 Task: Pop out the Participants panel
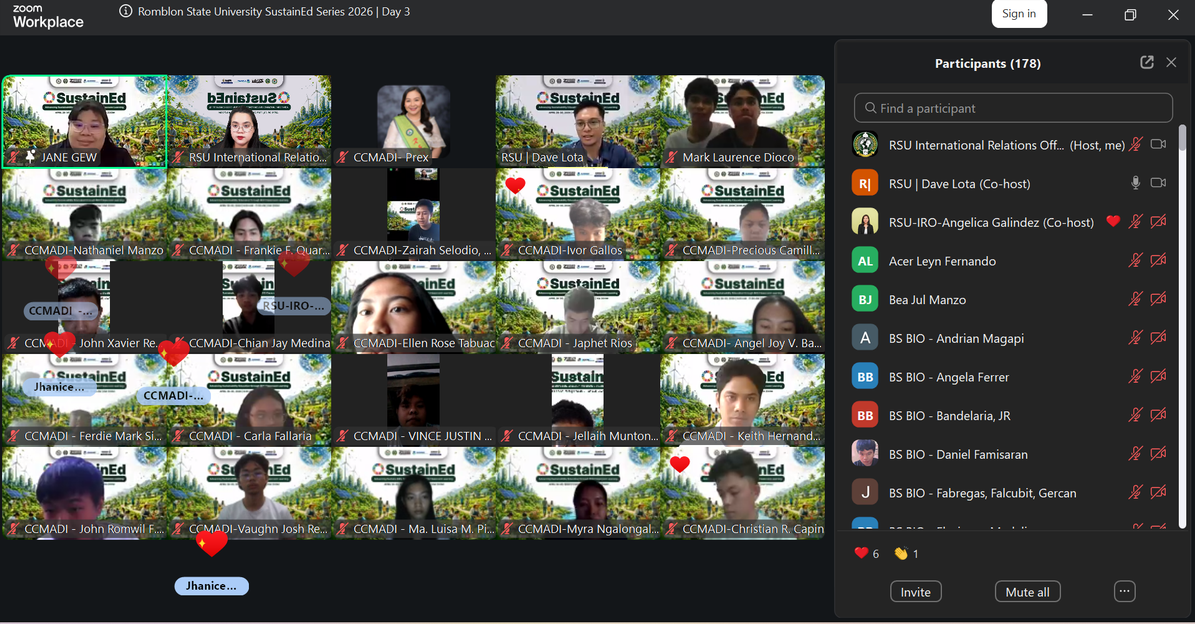1146,62
